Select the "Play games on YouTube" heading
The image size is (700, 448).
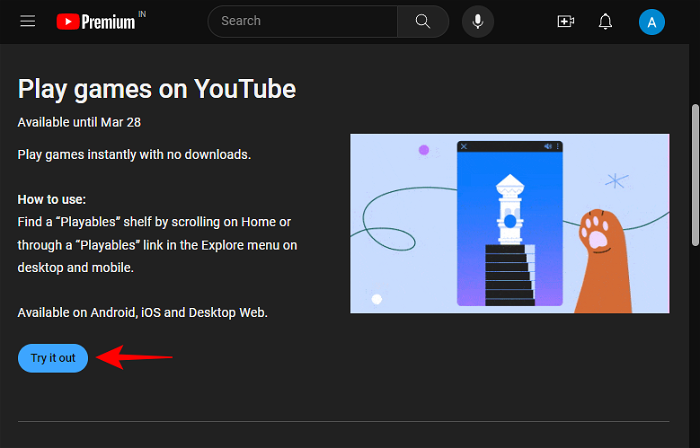tap(157, 89)
